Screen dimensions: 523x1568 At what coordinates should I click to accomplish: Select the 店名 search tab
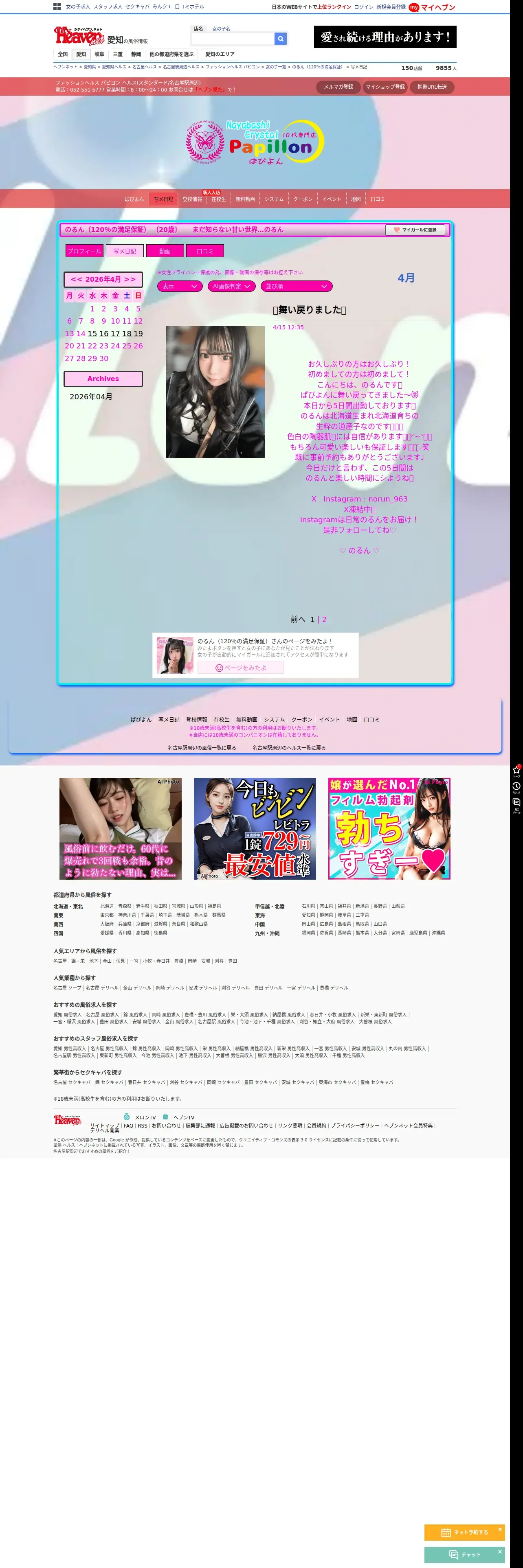pos(198,28)
